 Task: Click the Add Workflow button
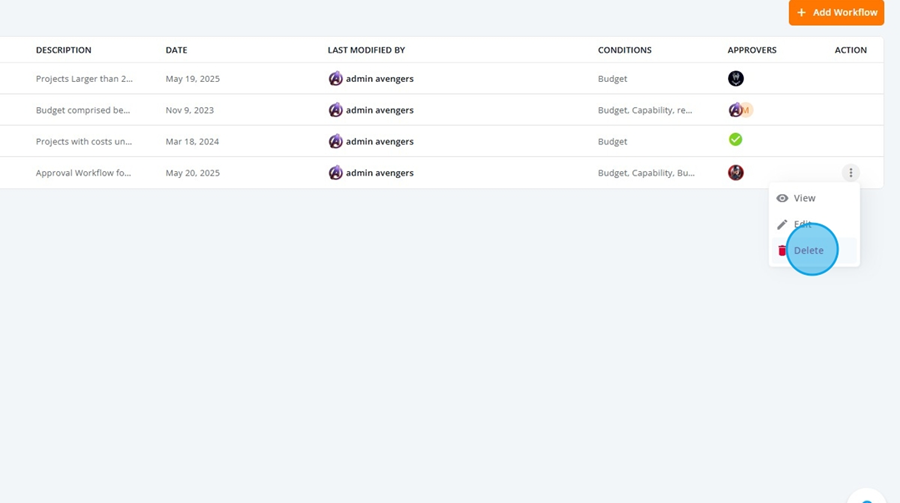(836, 12)
